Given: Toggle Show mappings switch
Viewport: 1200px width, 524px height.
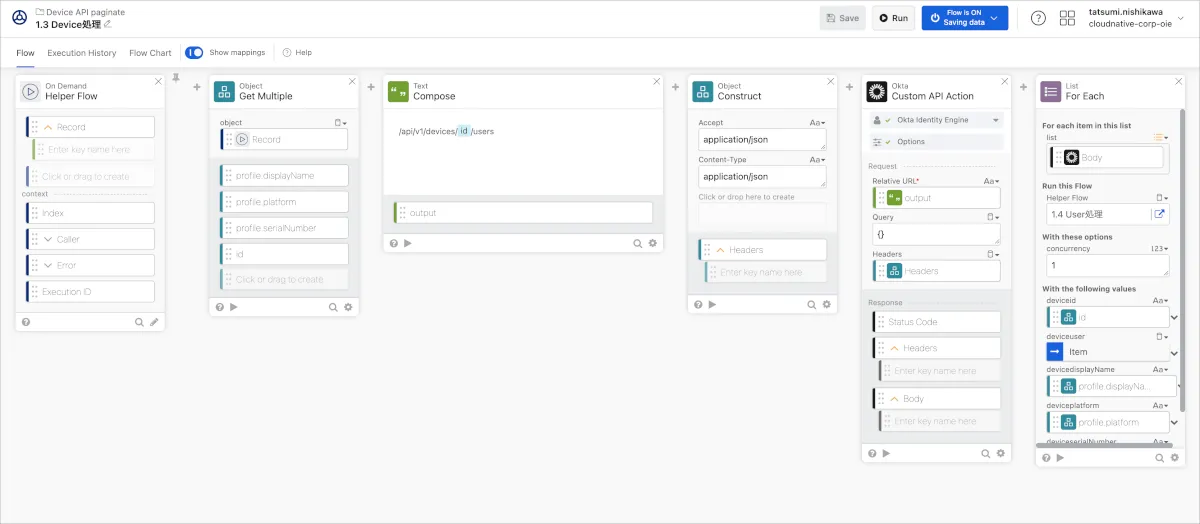Looking at the screenshot, I should pyautogui.click(x=194, y=52).
